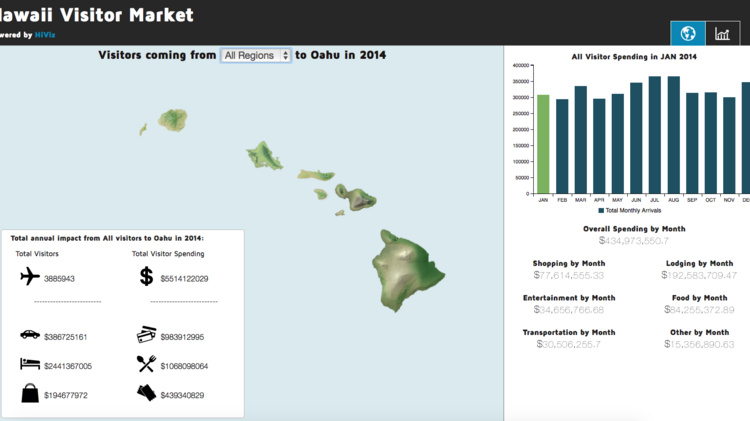Click the bed lodging icon
750x421 pixels.
coord(30,365)
